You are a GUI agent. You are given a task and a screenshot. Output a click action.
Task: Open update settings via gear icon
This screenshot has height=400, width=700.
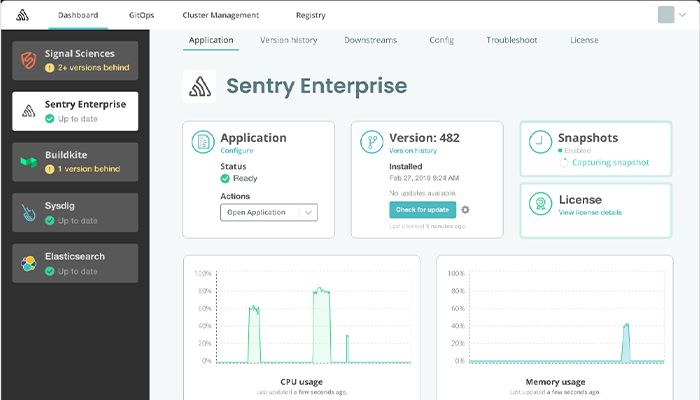tap(466, 210)
